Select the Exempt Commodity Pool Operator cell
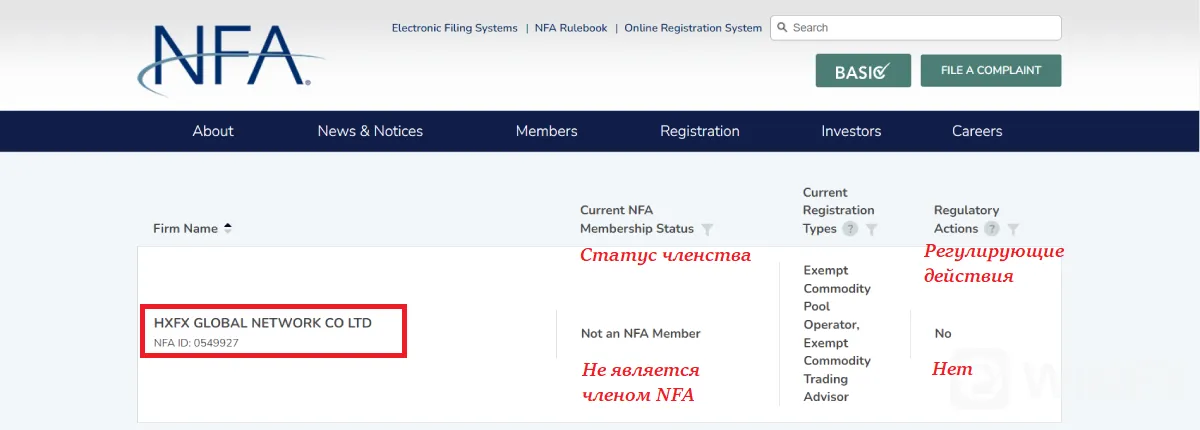Viewport: 1200px width, 430px height. (x=837, y=333)
